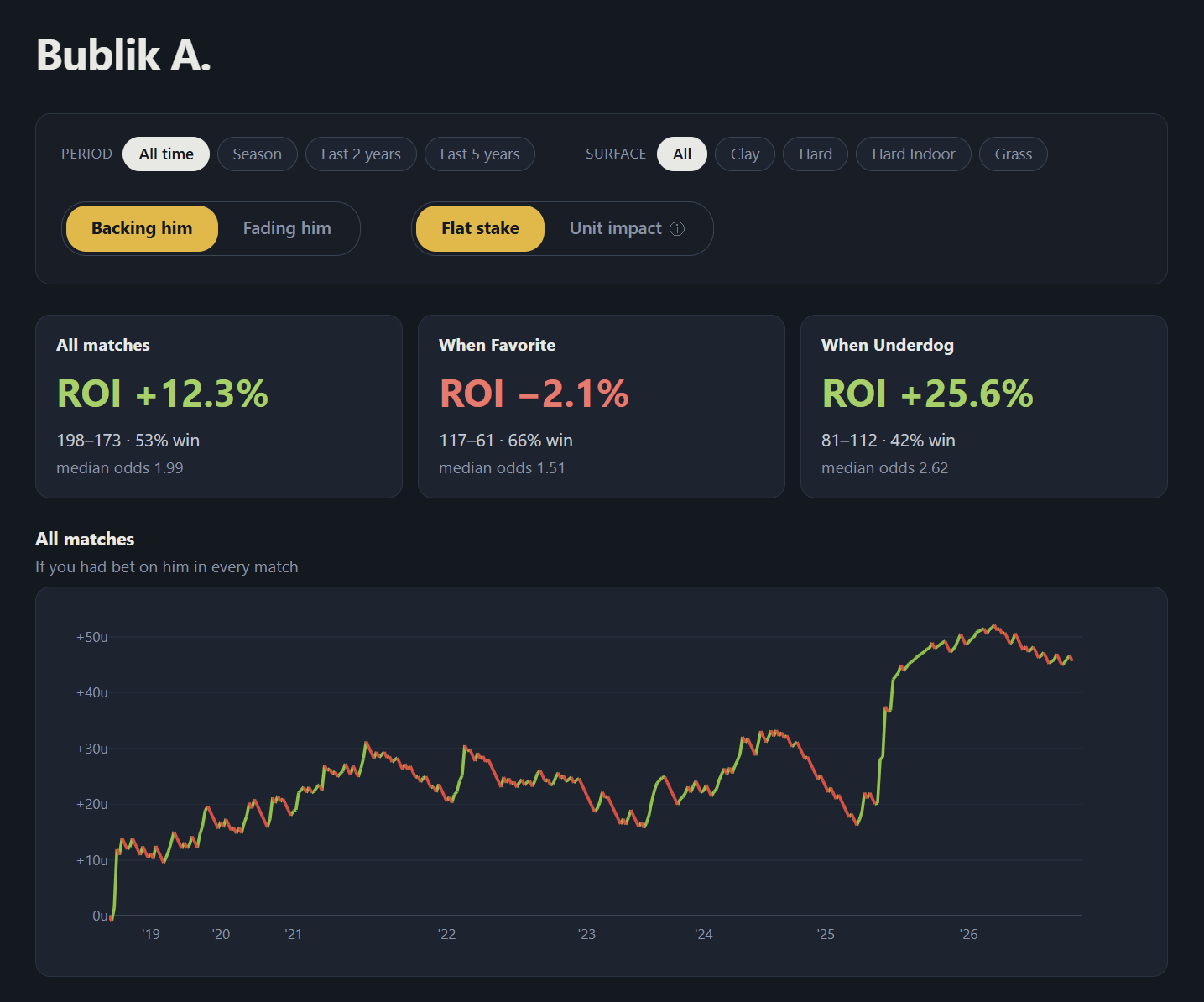Click the 81–112 · 42% win record

pos(889,441)
